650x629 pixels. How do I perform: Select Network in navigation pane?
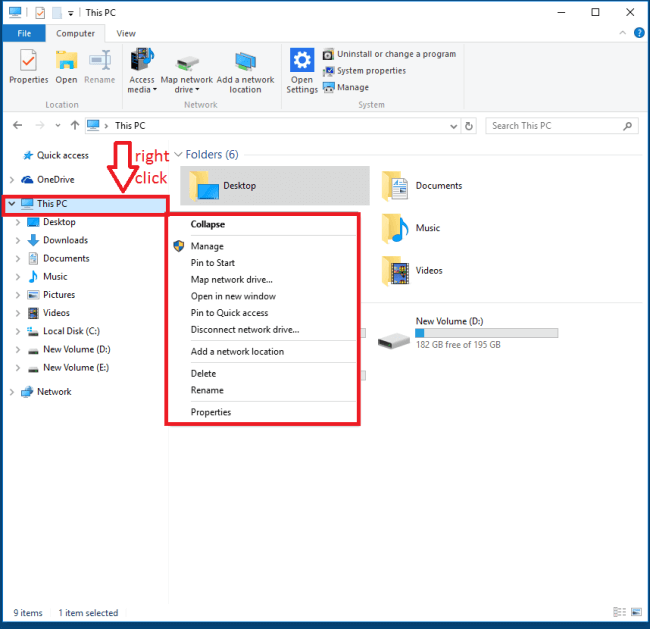(46, 392)
